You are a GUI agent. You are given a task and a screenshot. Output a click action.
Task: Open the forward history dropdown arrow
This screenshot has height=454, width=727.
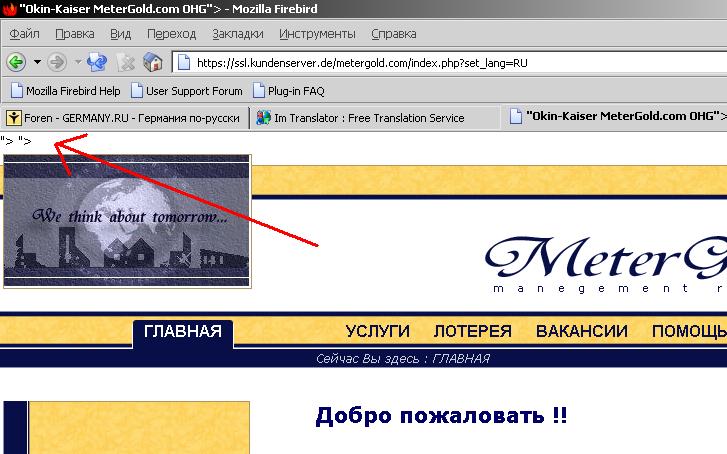click(x=78, y=62)
